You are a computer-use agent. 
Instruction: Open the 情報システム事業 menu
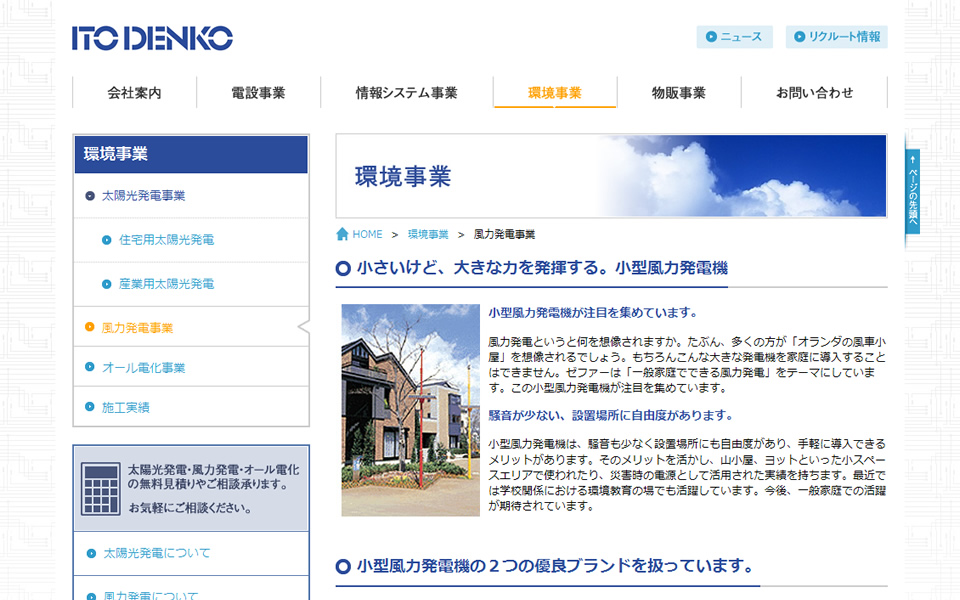407,92
